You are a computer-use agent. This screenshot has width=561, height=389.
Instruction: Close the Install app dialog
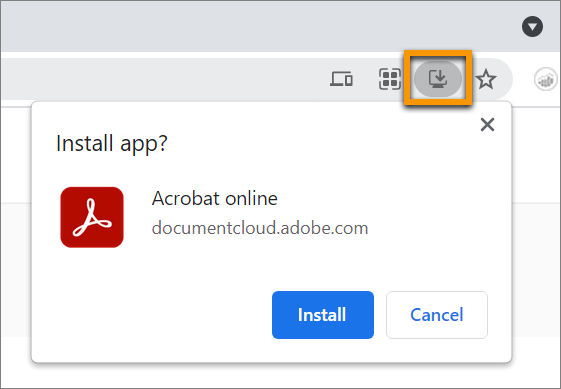pos(487,125)
